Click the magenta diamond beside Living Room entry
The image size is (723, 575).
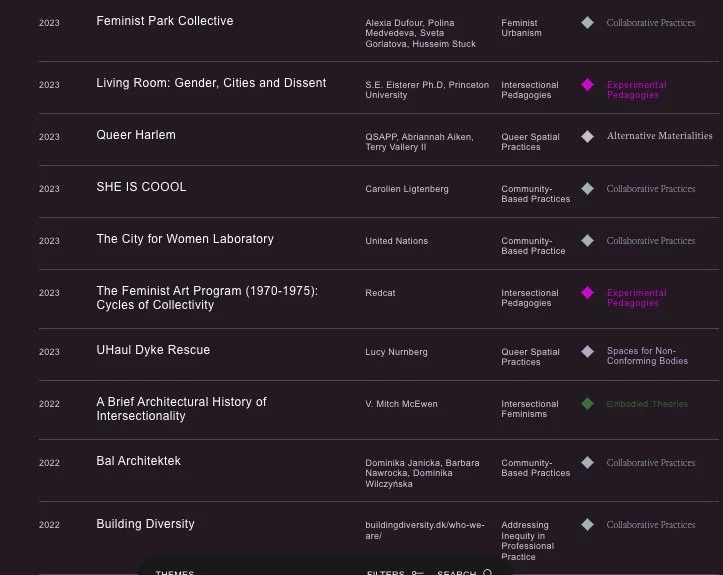click(587, 85)
